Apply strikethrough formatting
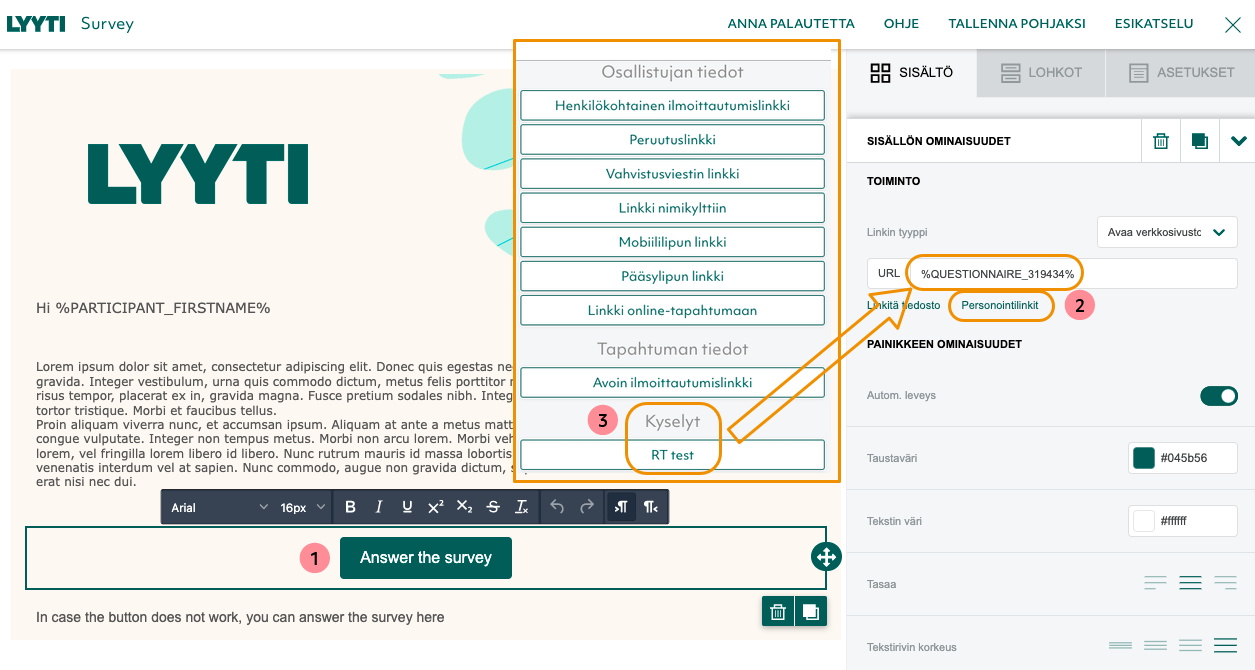Screen dimensions: 1255x670 (x=493, y=507)
